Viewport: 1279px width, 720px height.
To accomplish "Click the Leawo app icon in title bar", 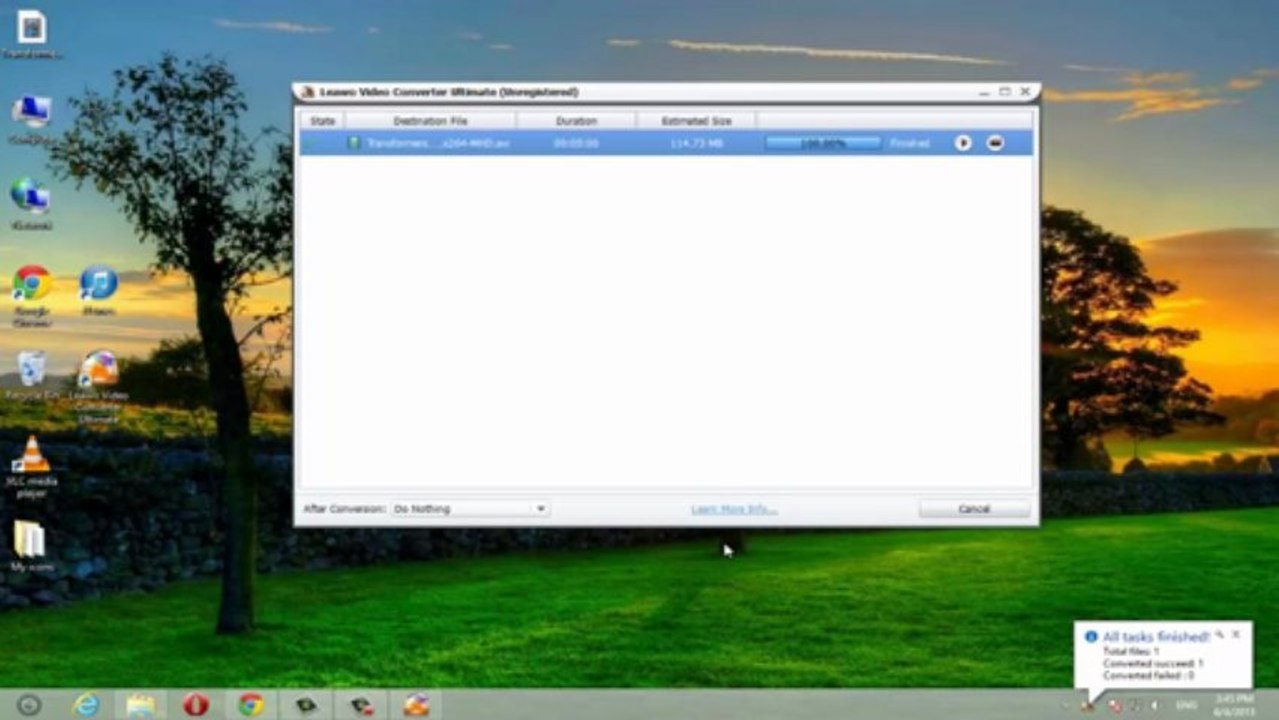I will (x=309, y=92).
